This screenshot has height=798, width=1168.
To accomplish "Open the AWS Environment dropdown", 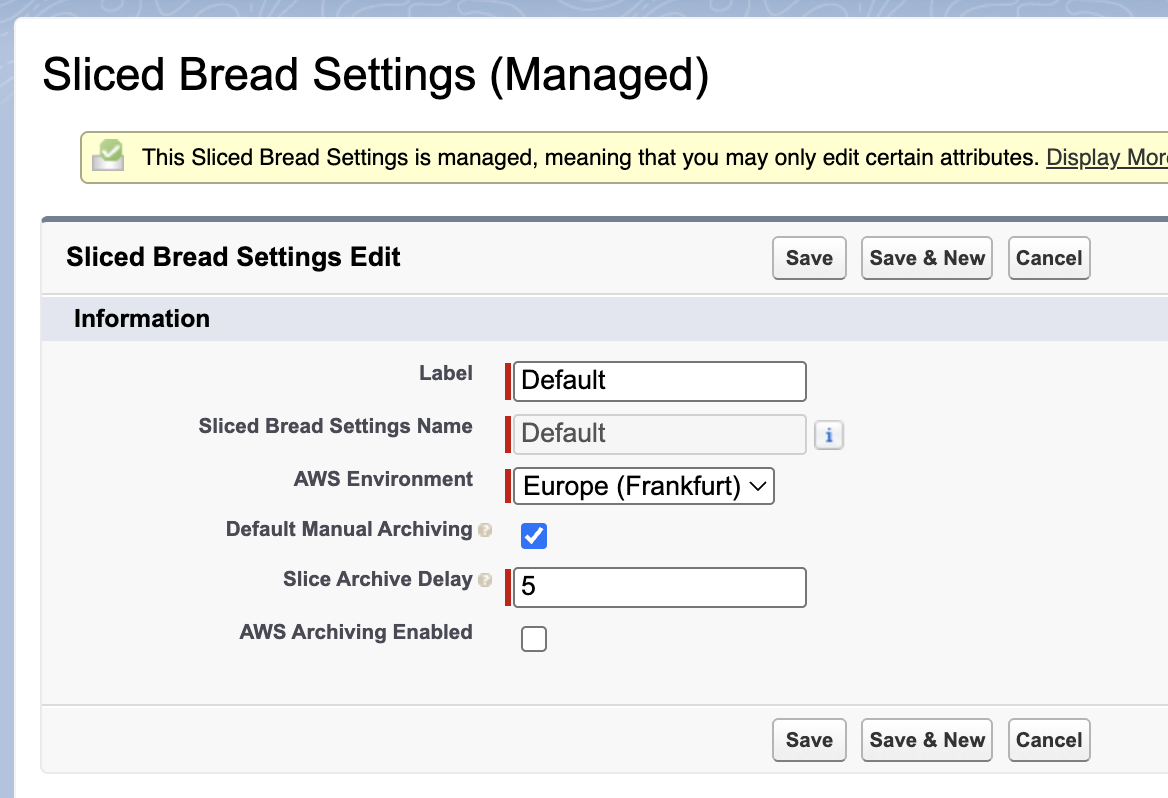I will click(644, 486).
